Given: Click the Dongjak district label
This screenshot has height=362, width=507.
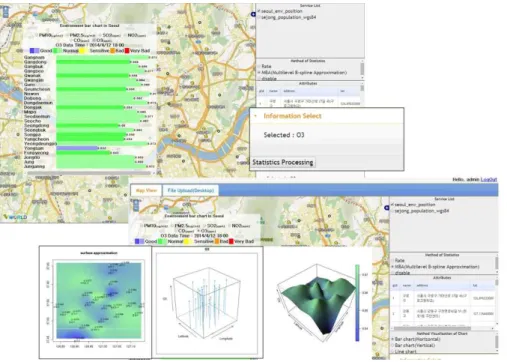Looking at the screenshot, I should point(33,107).
